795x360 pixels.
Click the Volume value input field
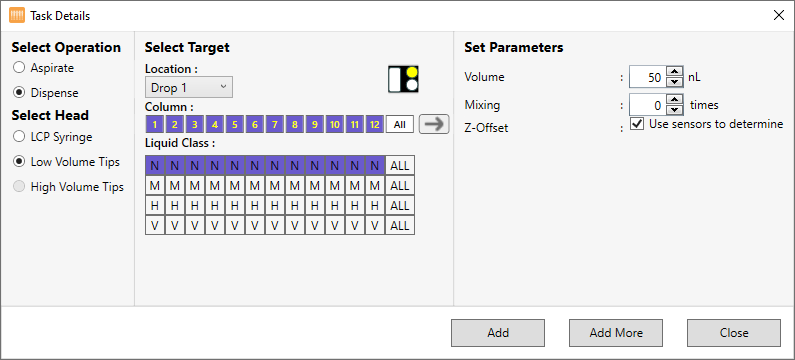point(647,77)
